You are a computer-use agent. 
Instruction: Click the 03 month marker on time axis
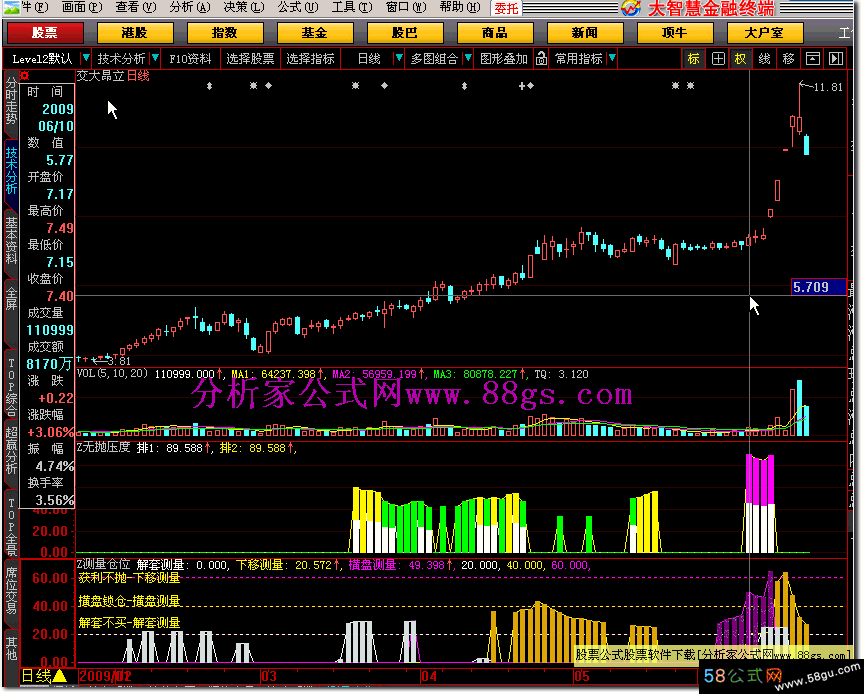pyautogui.click(x=268, y=676)
